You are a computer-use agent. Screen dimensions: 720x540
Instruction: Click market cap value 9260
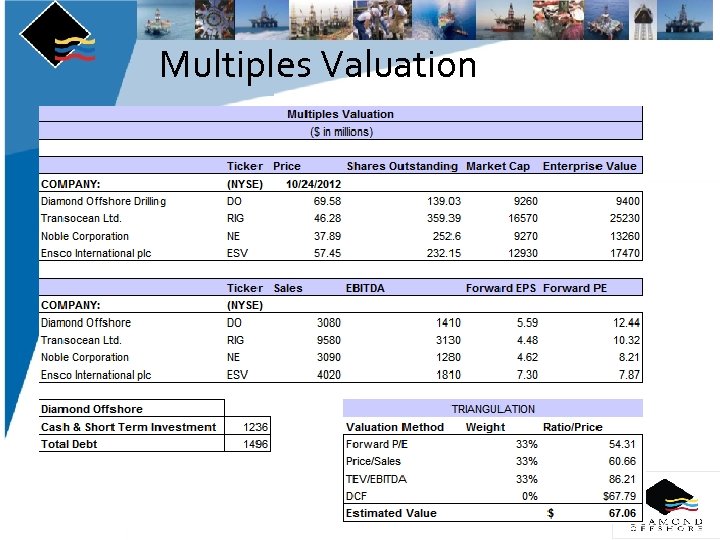(x=526, y=201)
